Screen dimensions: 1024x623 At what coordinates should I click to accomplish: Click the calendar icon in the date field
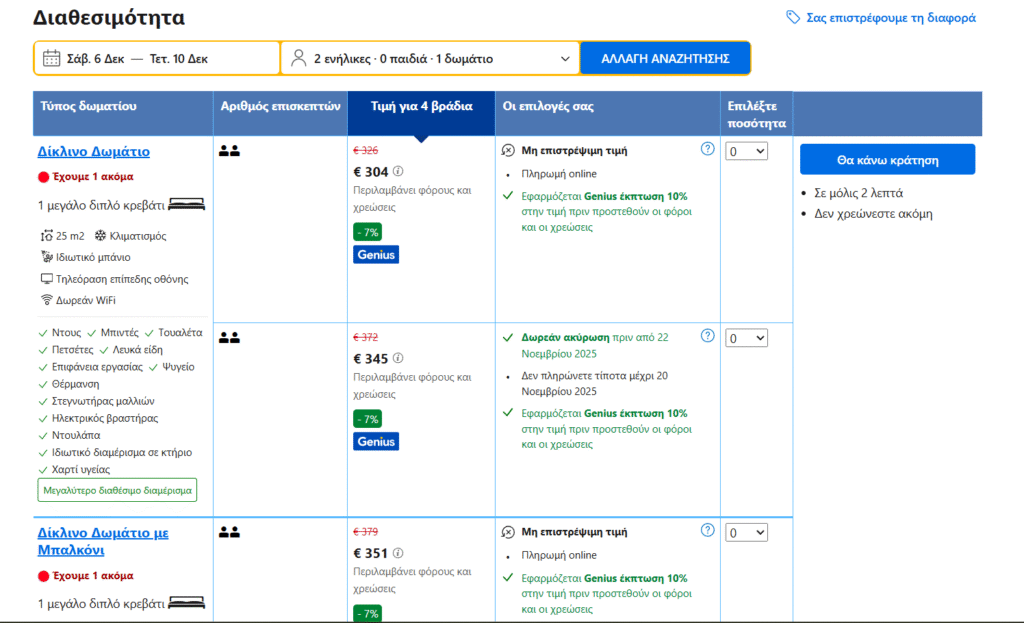51,59
